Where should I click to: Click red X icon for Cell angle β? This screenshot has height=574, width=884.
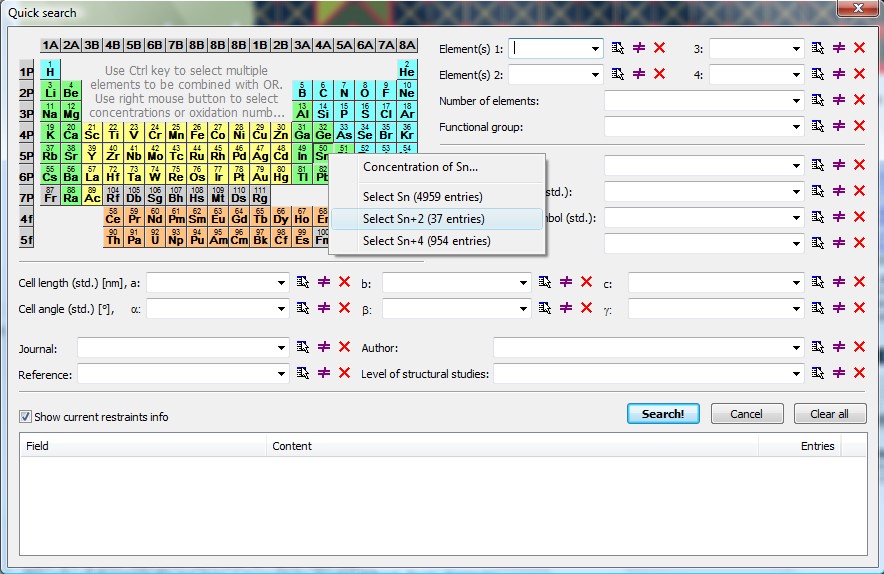click(586, 309)
